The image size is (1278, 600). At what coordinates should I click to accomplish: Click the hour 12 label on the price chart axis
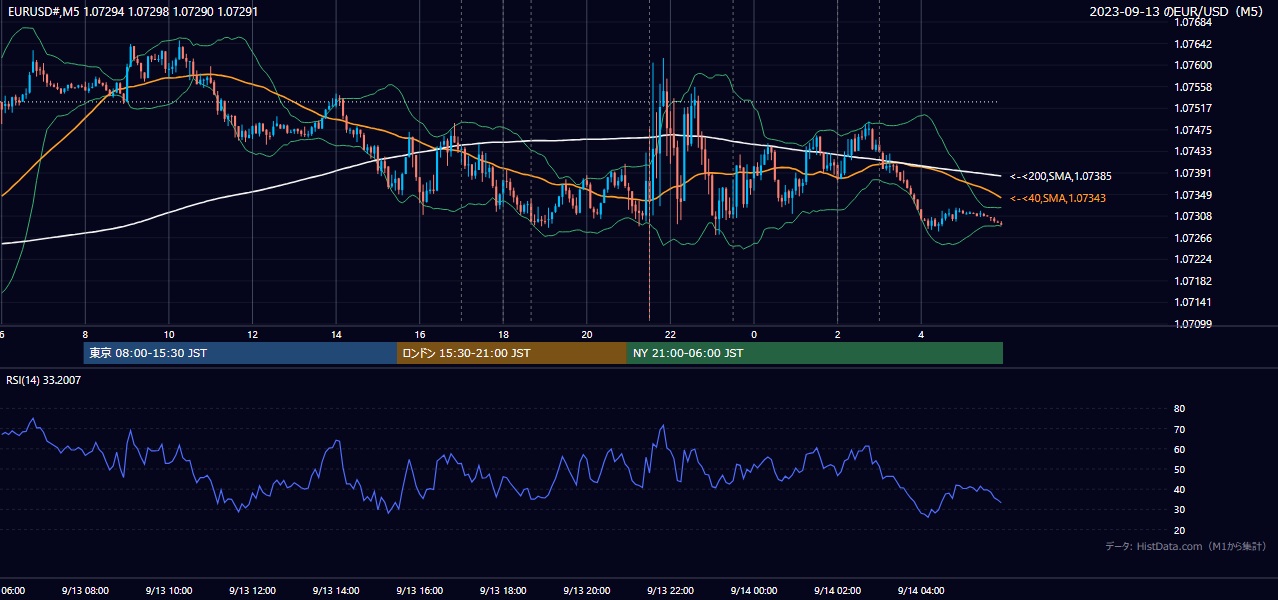click(x=253, y=334)
